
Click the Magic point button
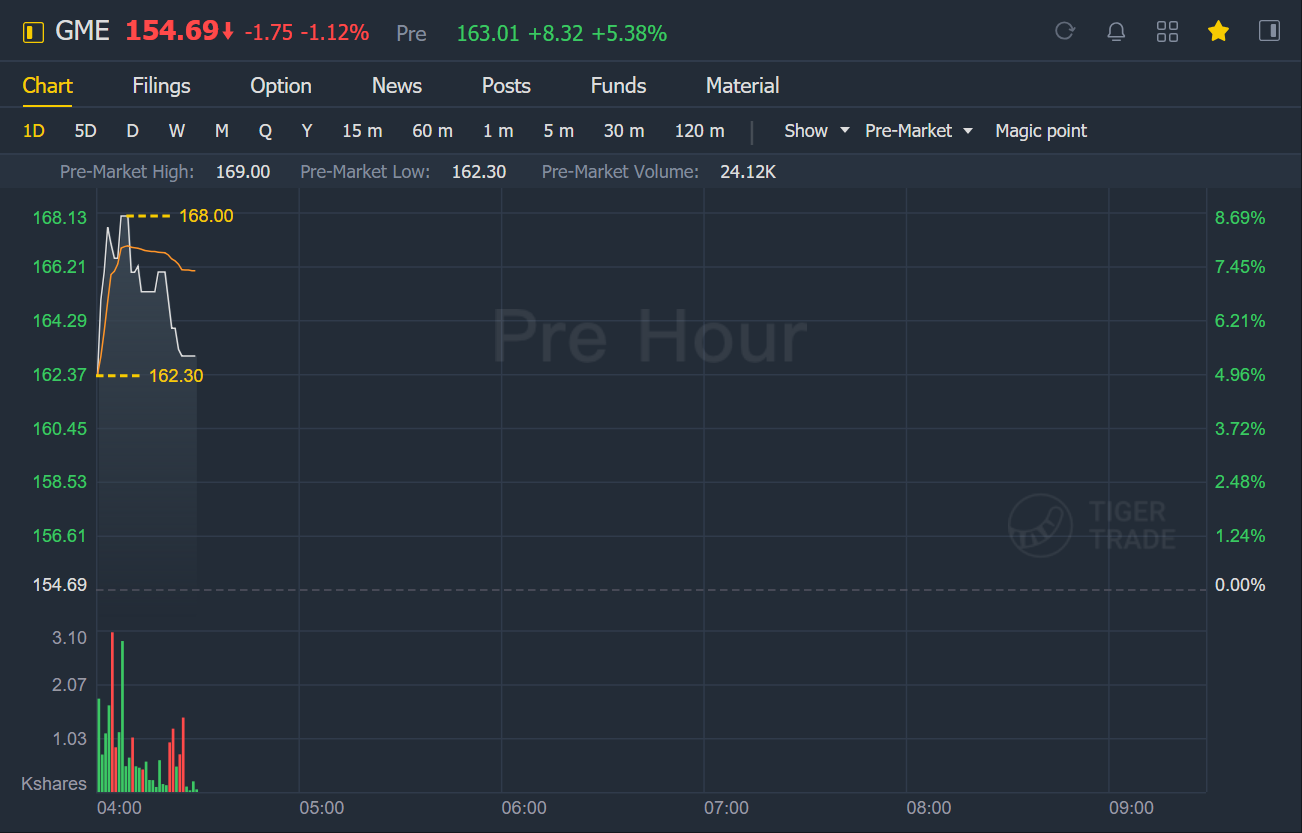point(1041,131)
